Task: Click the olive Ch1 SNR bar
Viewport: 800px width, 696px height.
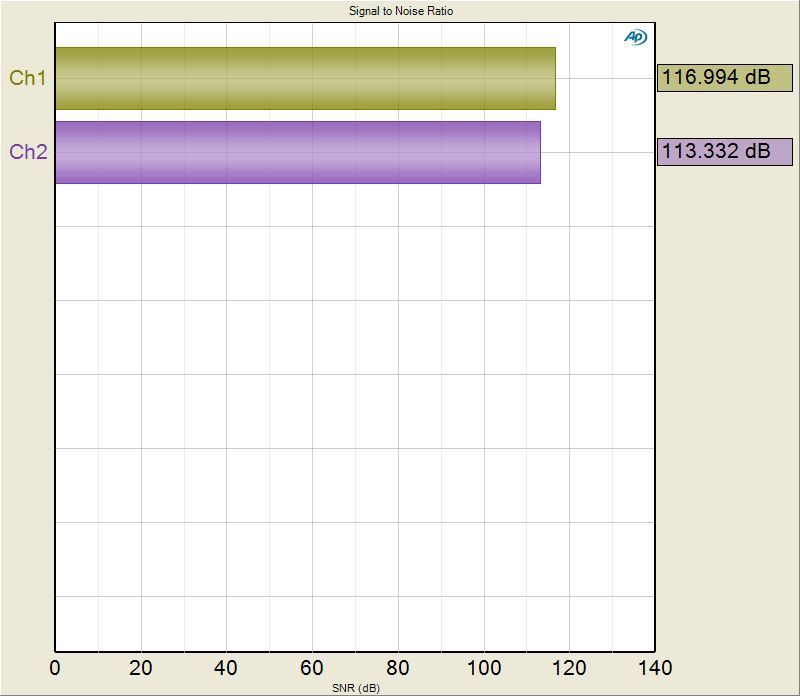Action: [x=305, y=79]
